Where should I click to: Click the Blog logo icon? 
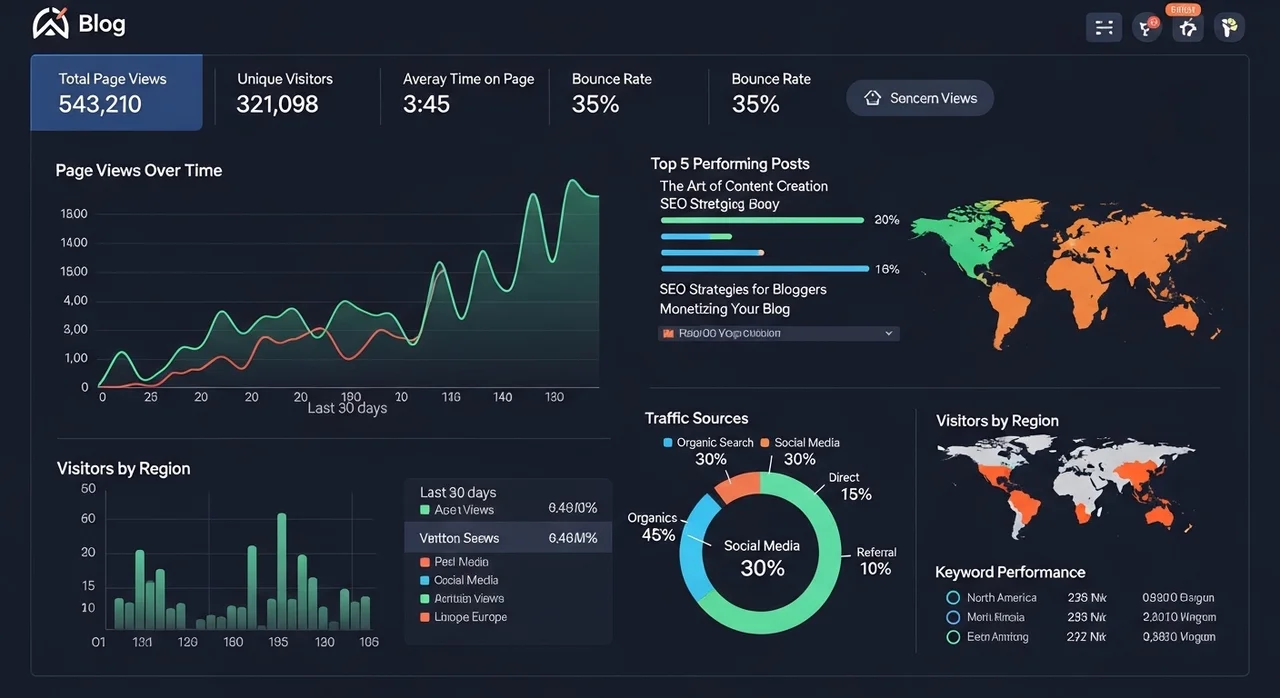(x=50, y=24)
